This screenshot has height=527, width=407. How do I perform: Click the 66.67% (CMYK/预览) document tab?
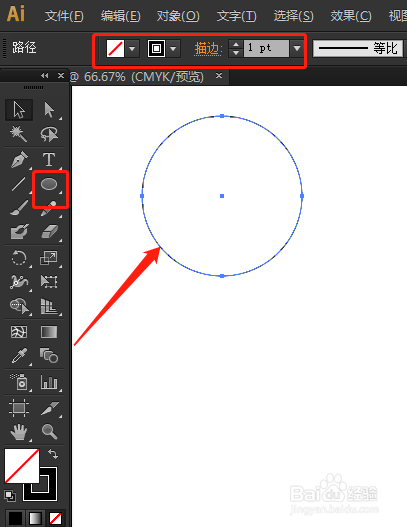144,77
